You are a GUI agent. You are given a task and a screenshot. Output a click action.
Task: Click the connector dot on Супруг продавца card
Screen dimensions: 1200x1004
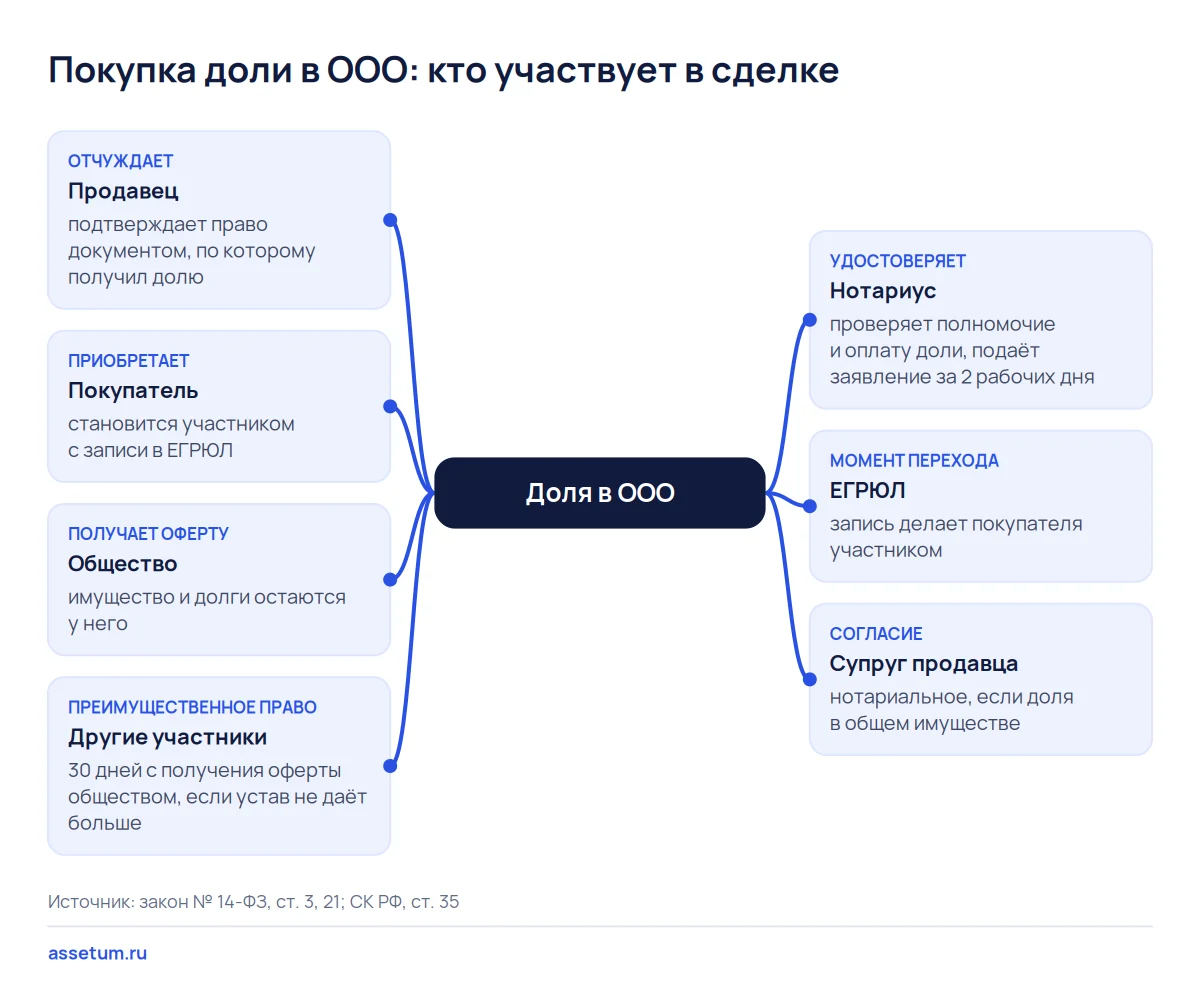pyautogui.click(x=810, y=679)
